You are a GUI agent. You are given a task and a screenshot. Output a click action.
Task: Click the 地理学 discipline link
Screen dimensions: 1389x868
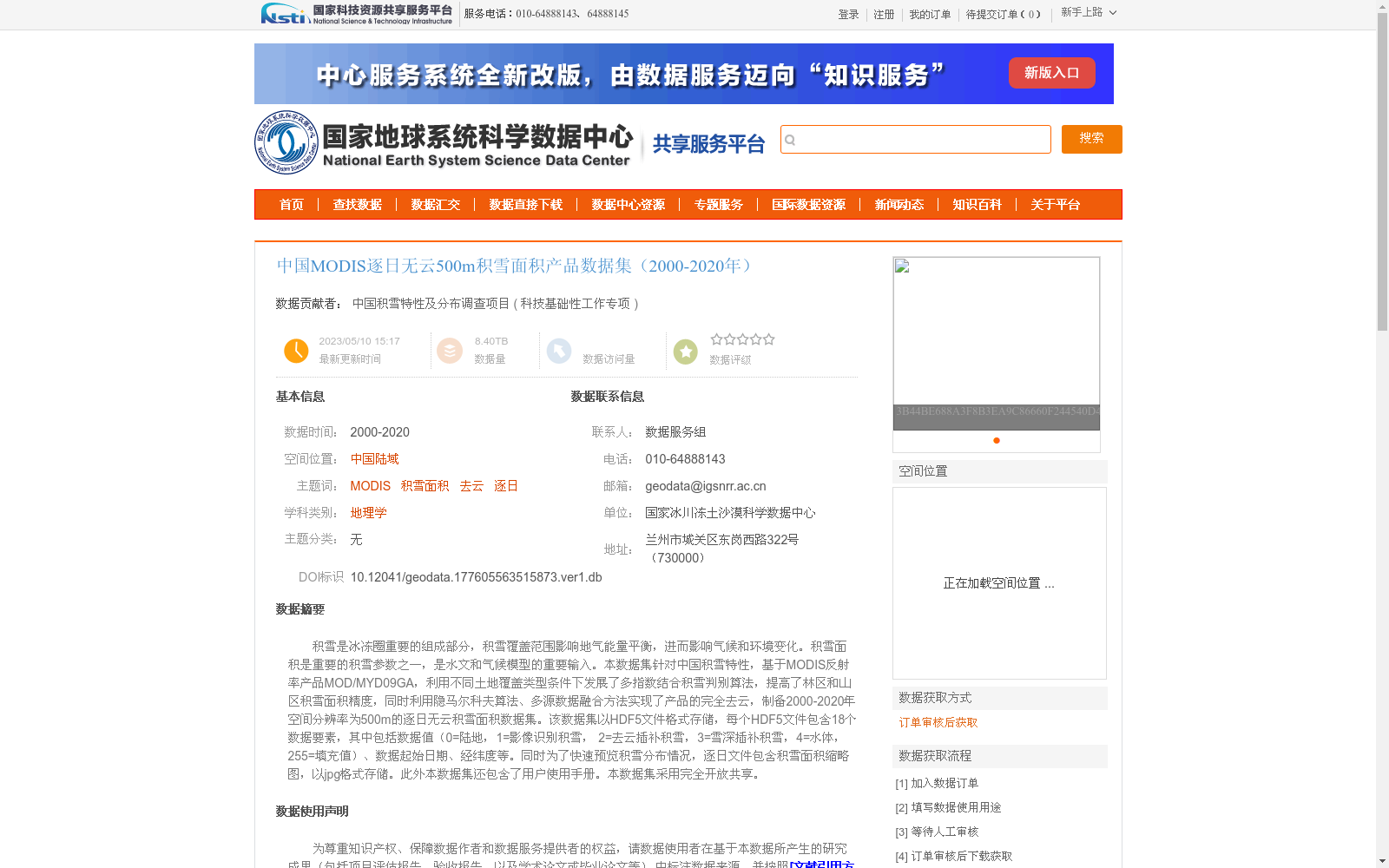click(369, 513)
